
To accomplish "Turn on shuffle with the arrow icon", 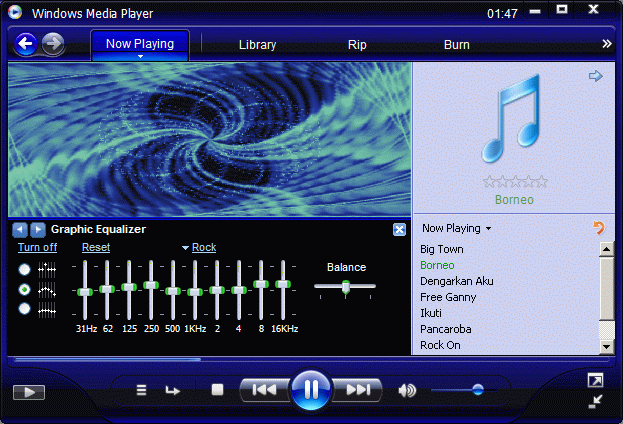I will [173, 390].
